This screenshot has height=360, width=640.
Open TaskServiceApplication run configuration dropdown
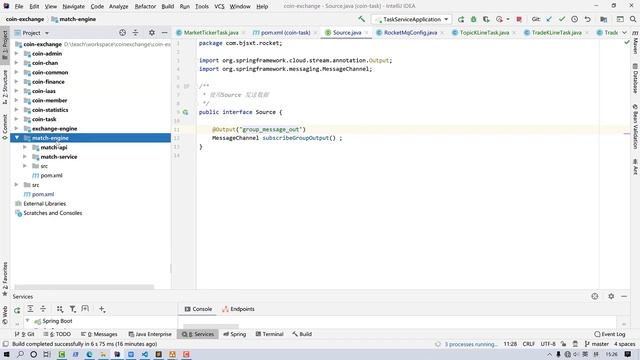411,19
